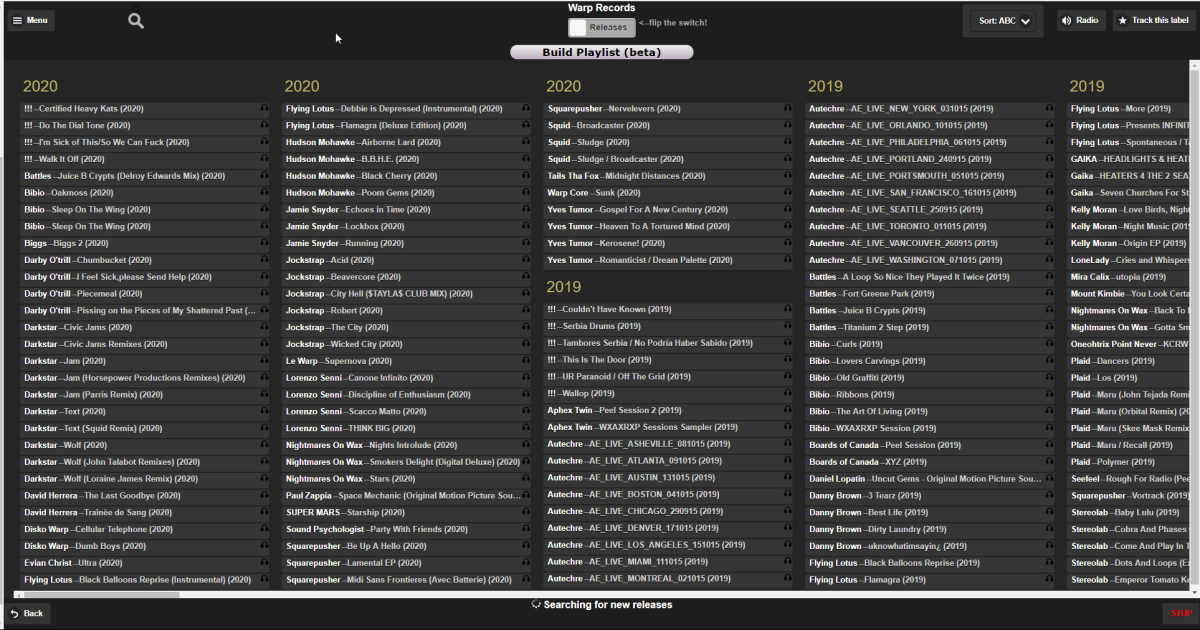The image size is (1200, 630).
Task: Select Stereolab Baby Lulu (2019)
Action: pos(1129,512)
